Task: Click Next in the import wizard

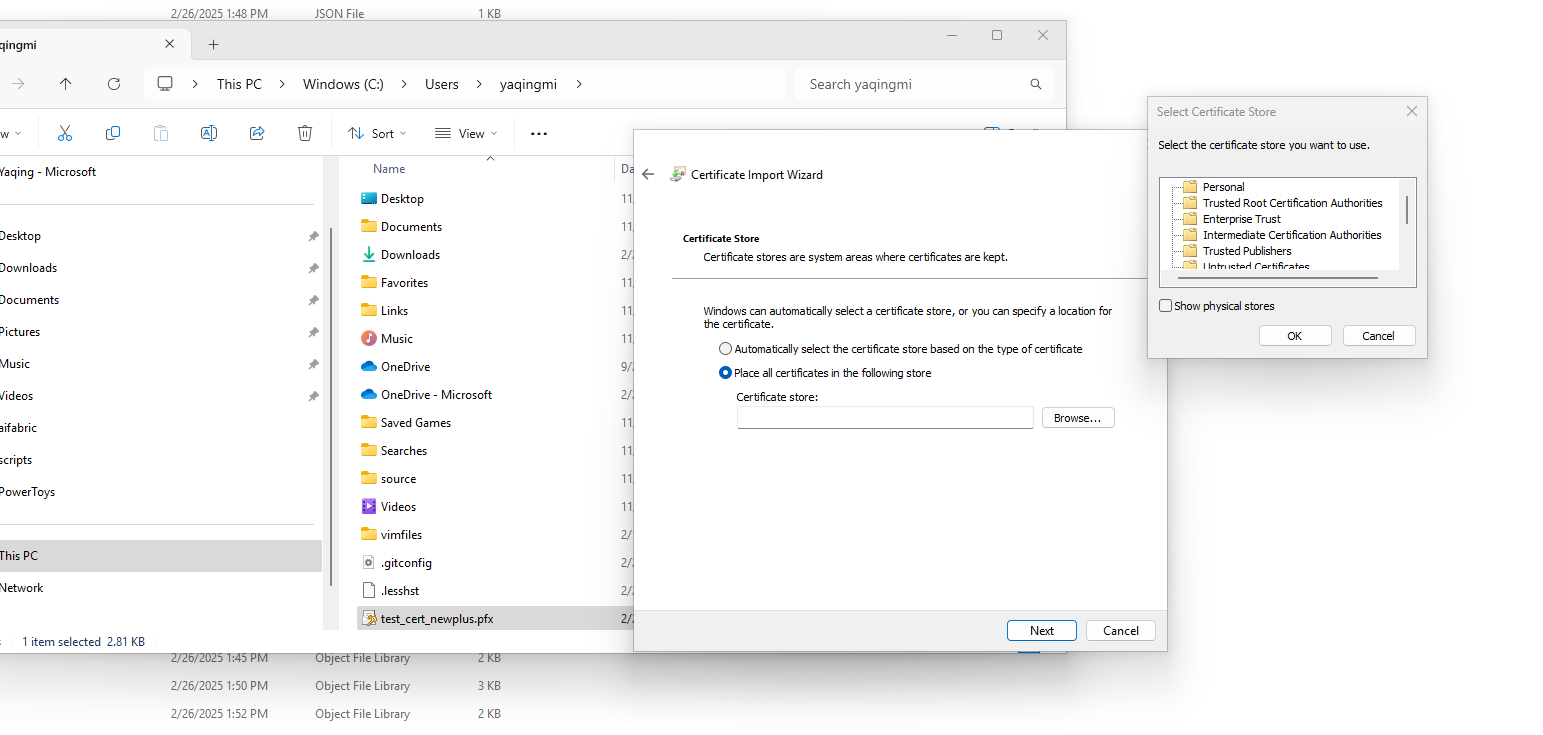Action: [1041, 630]
